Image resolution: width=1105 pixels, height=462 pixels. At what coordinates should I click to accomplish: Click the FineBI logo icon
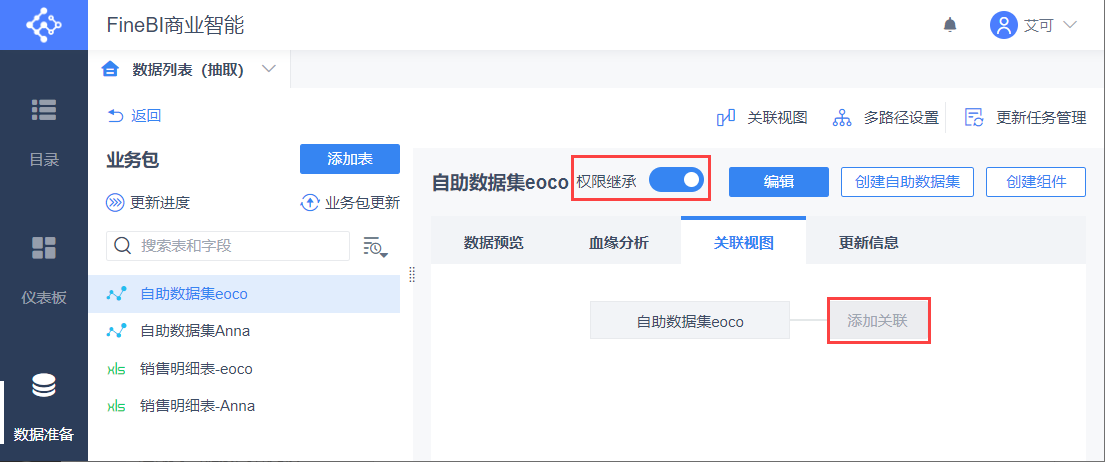(x=43, y=25)
